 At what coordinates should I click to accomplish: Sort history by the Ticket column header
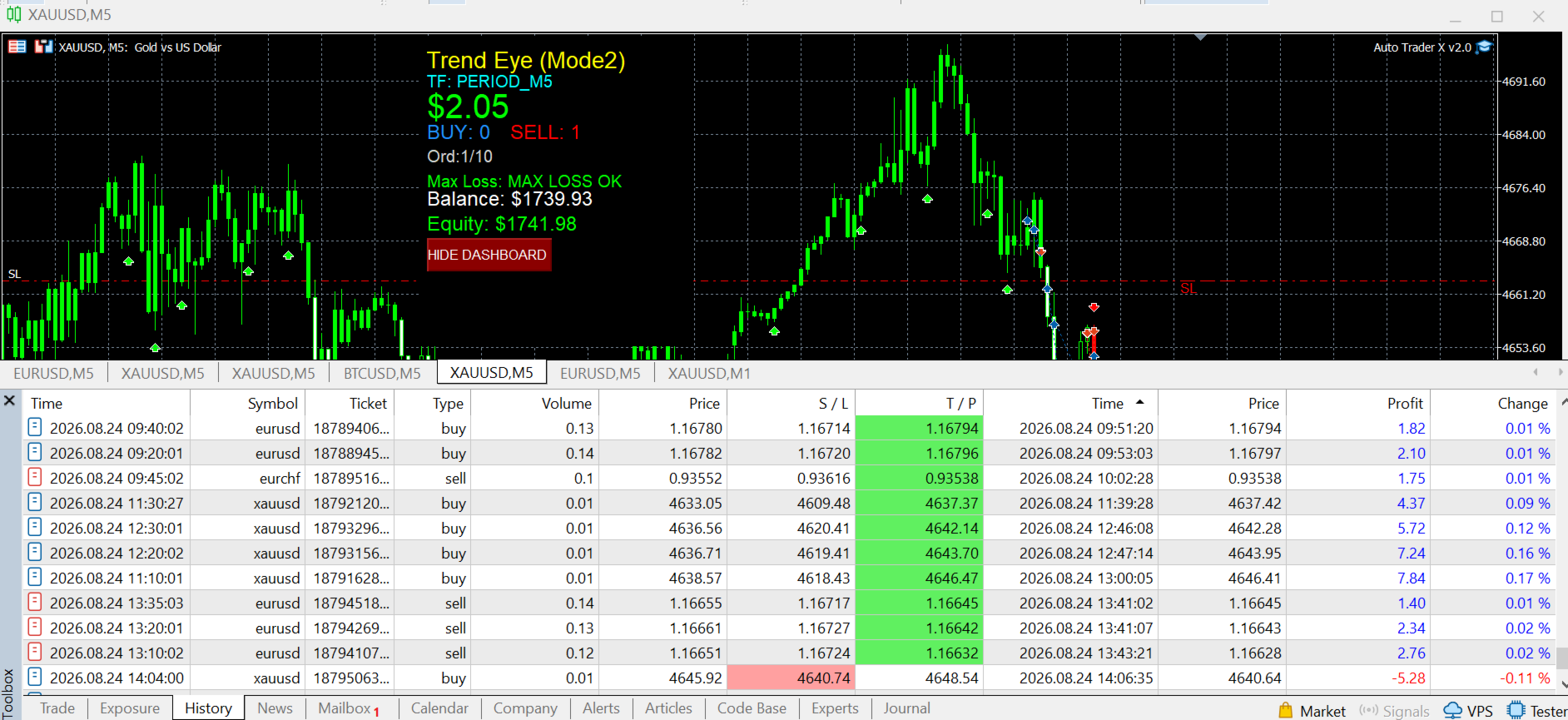click(x=350, y=403)
